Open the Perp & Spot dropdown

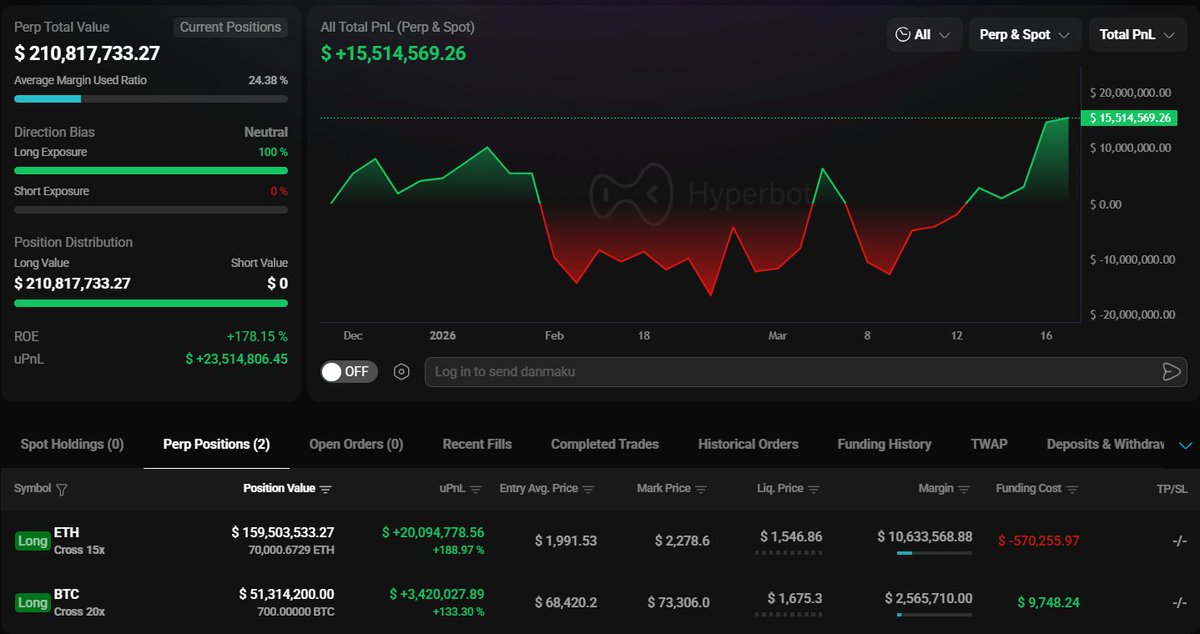pyautogui.click(x=1024, y=35)
